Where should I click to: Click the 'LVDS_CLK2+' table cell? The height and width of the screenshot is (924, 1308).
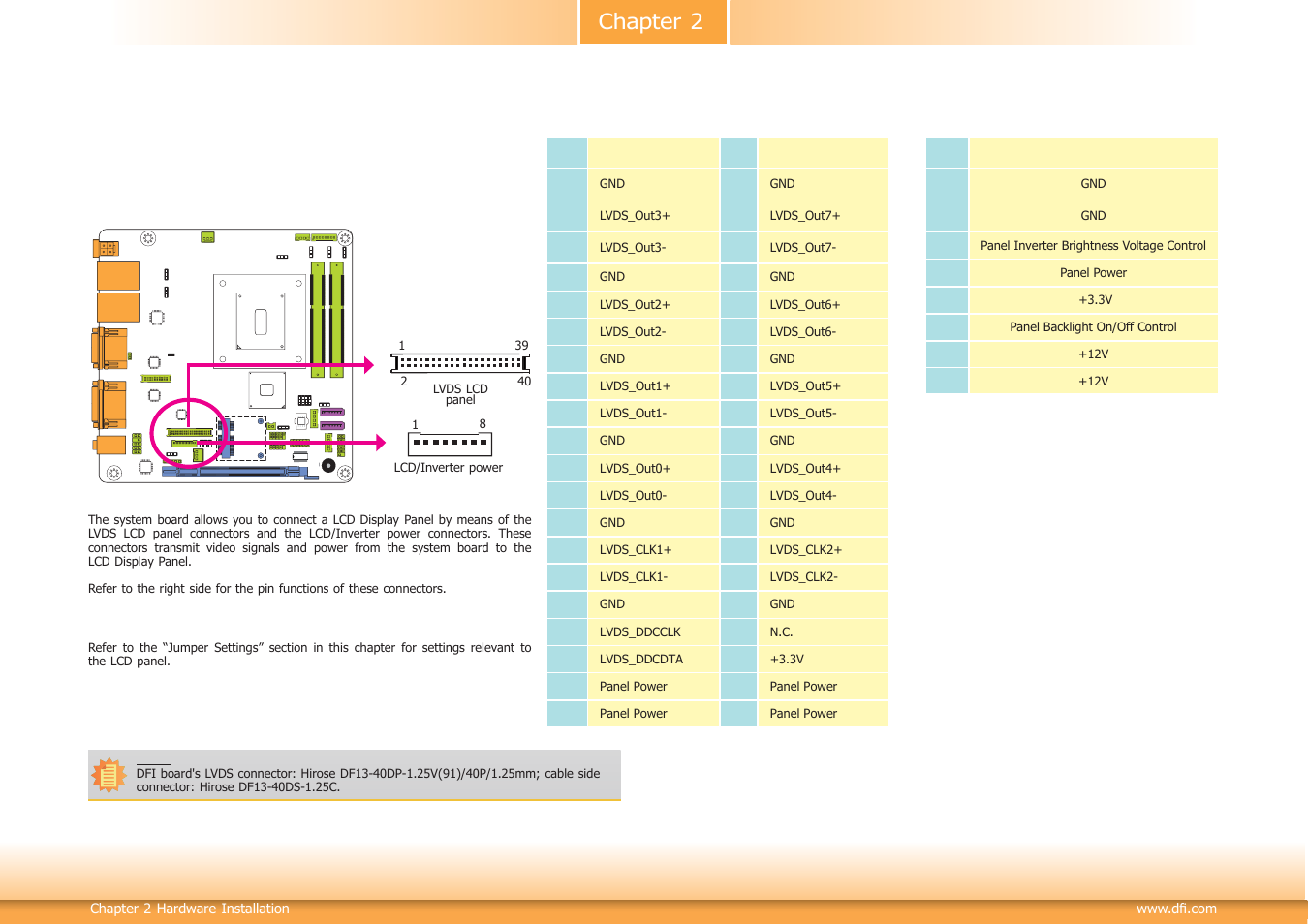tap(824, 550)
